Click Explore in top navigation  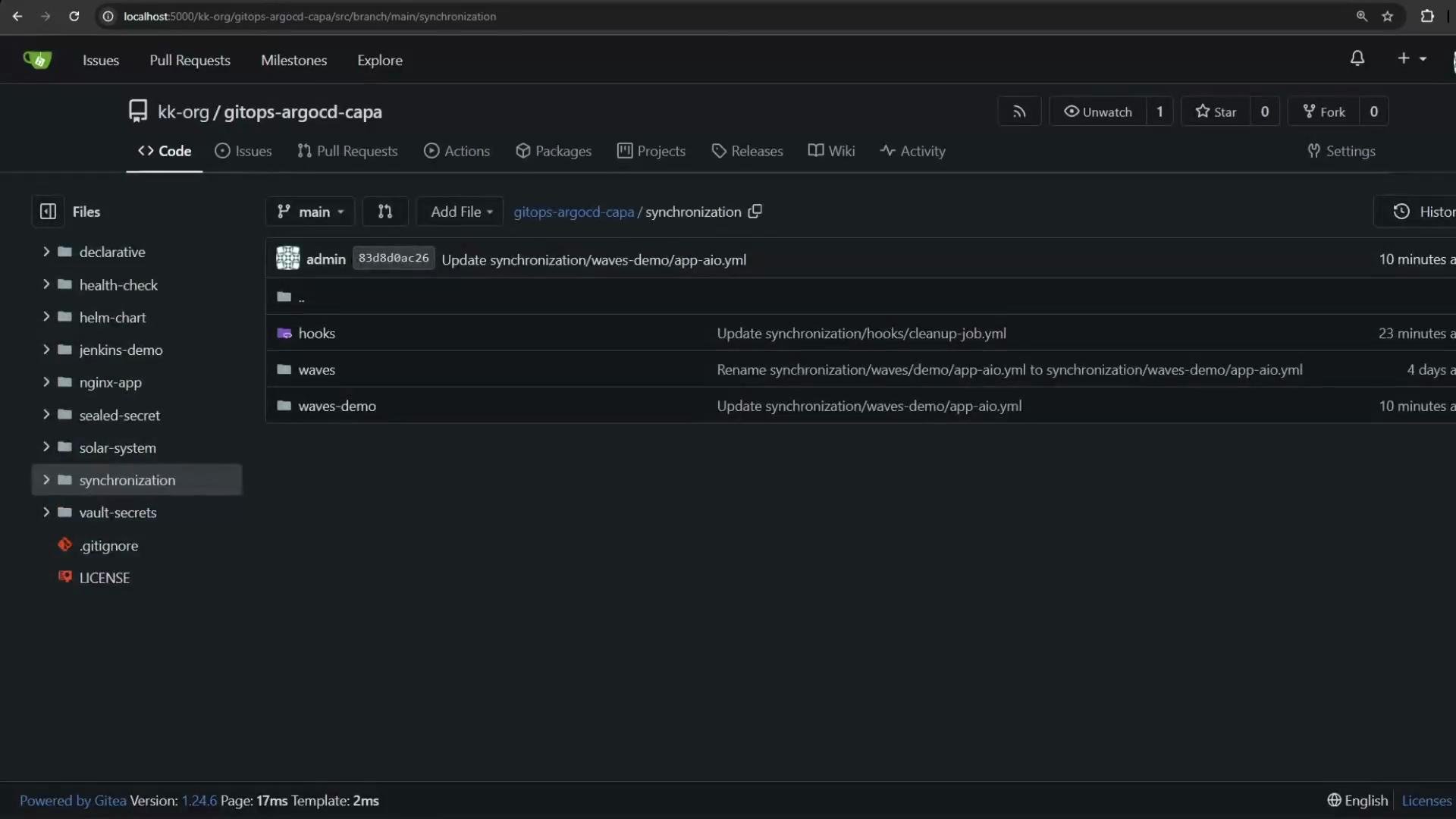(x=380, y=60)
